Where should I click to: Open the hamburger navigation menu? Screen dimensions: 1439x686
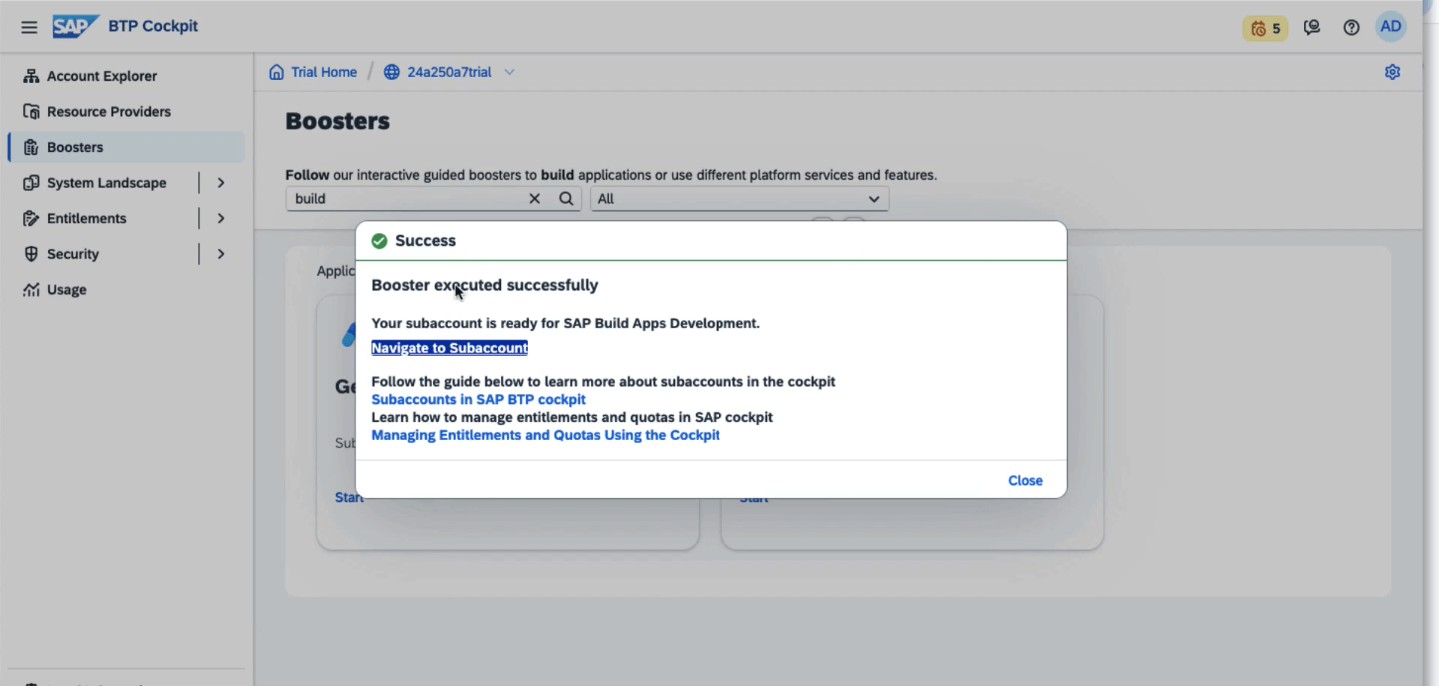tap(29, 27)
